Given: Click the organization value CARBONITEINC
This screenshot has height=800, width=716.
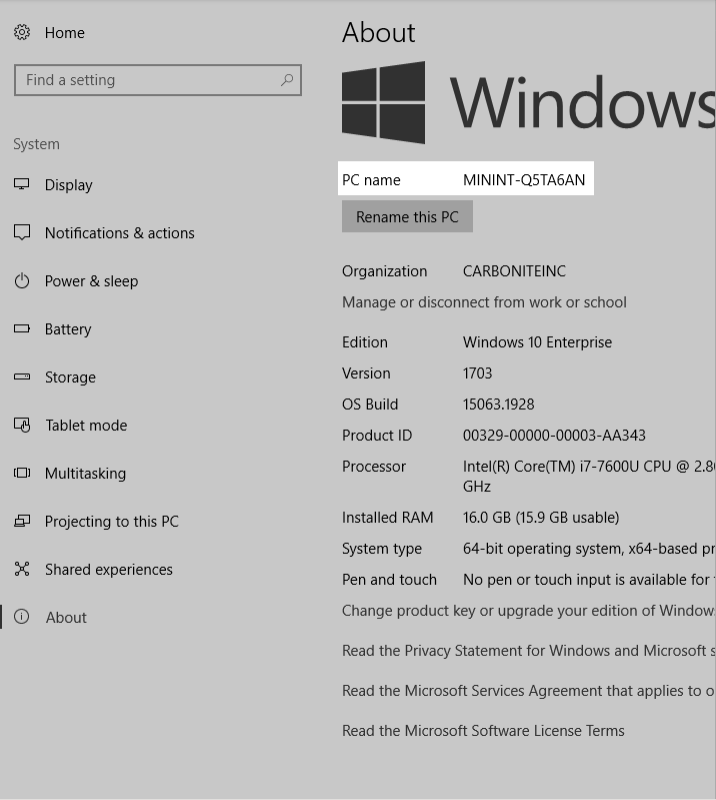Looking at the screenshot, I should pos(514,271).
